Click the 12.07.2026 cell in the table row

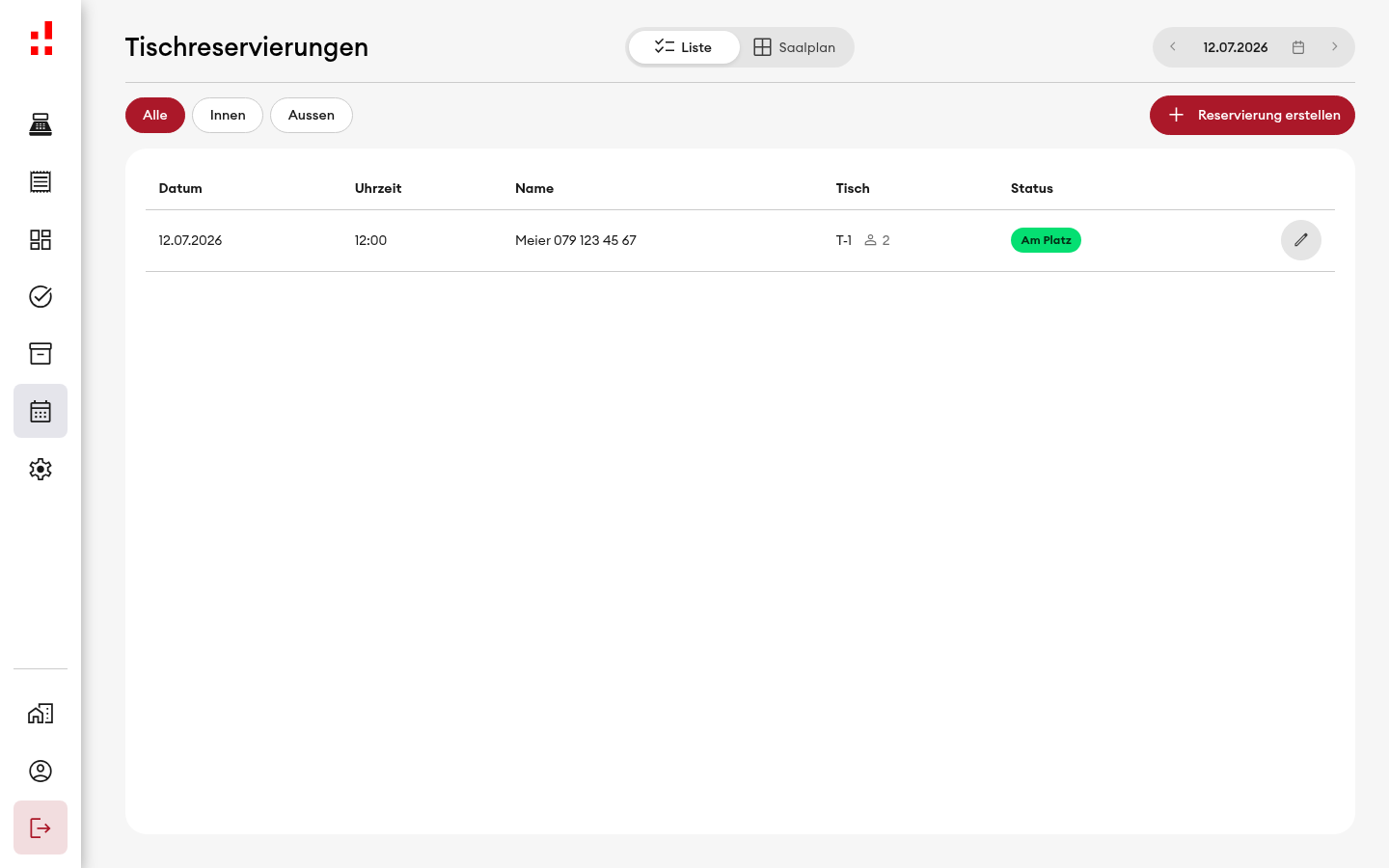coord(190,240)
